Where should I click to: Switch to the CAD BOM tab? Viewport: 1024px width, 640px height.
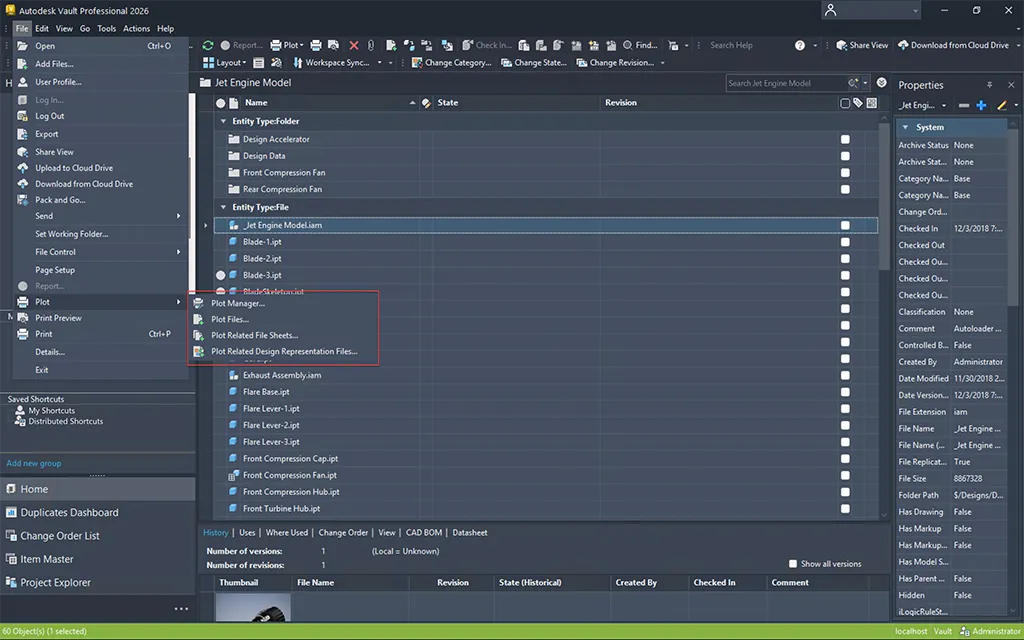click(424, 532)
